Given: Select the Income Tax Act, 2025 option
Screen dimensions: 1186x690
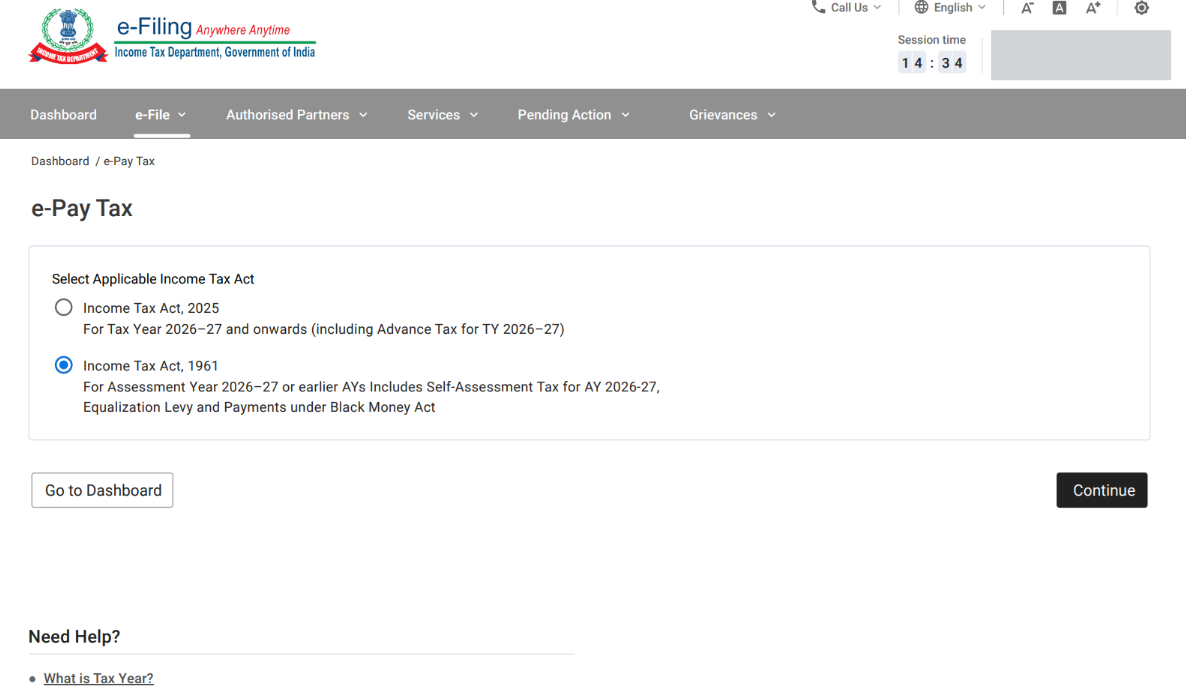Looking at the screenshot, I should point(64,308).
